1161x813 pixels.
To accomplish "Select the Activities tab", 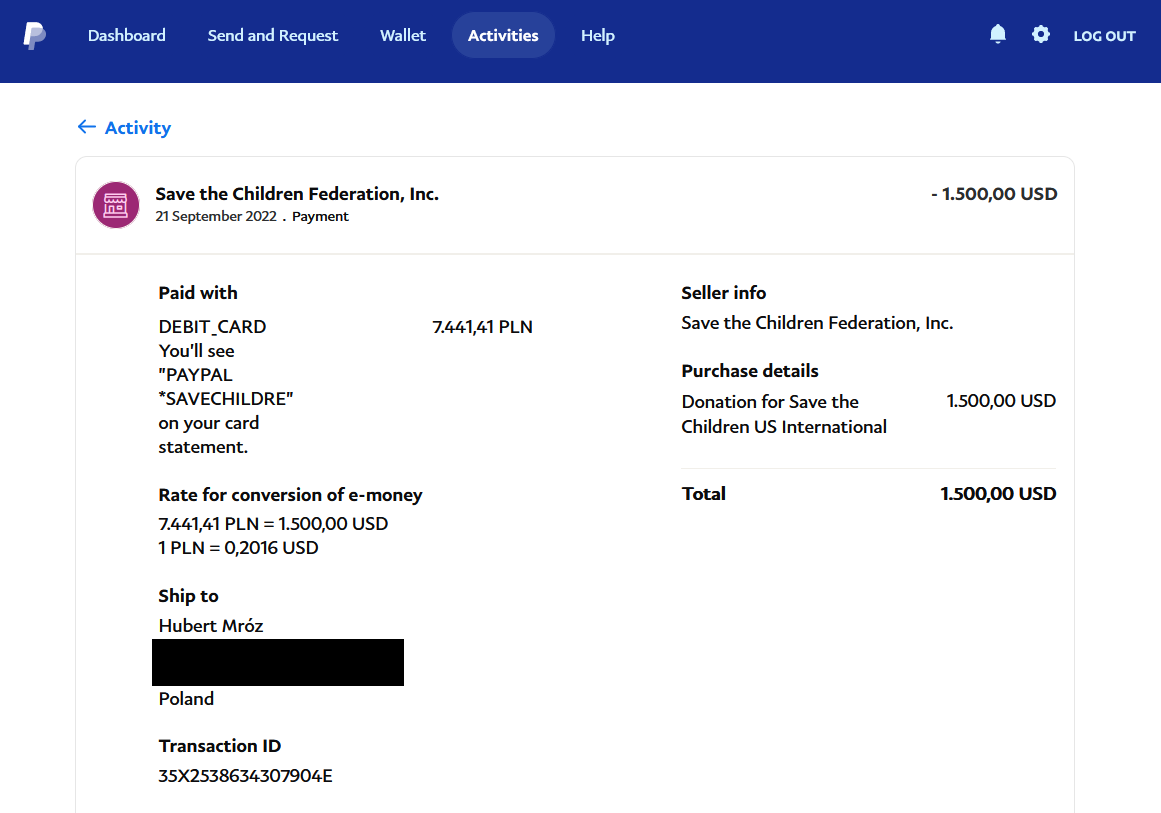I will coord(503,36).
